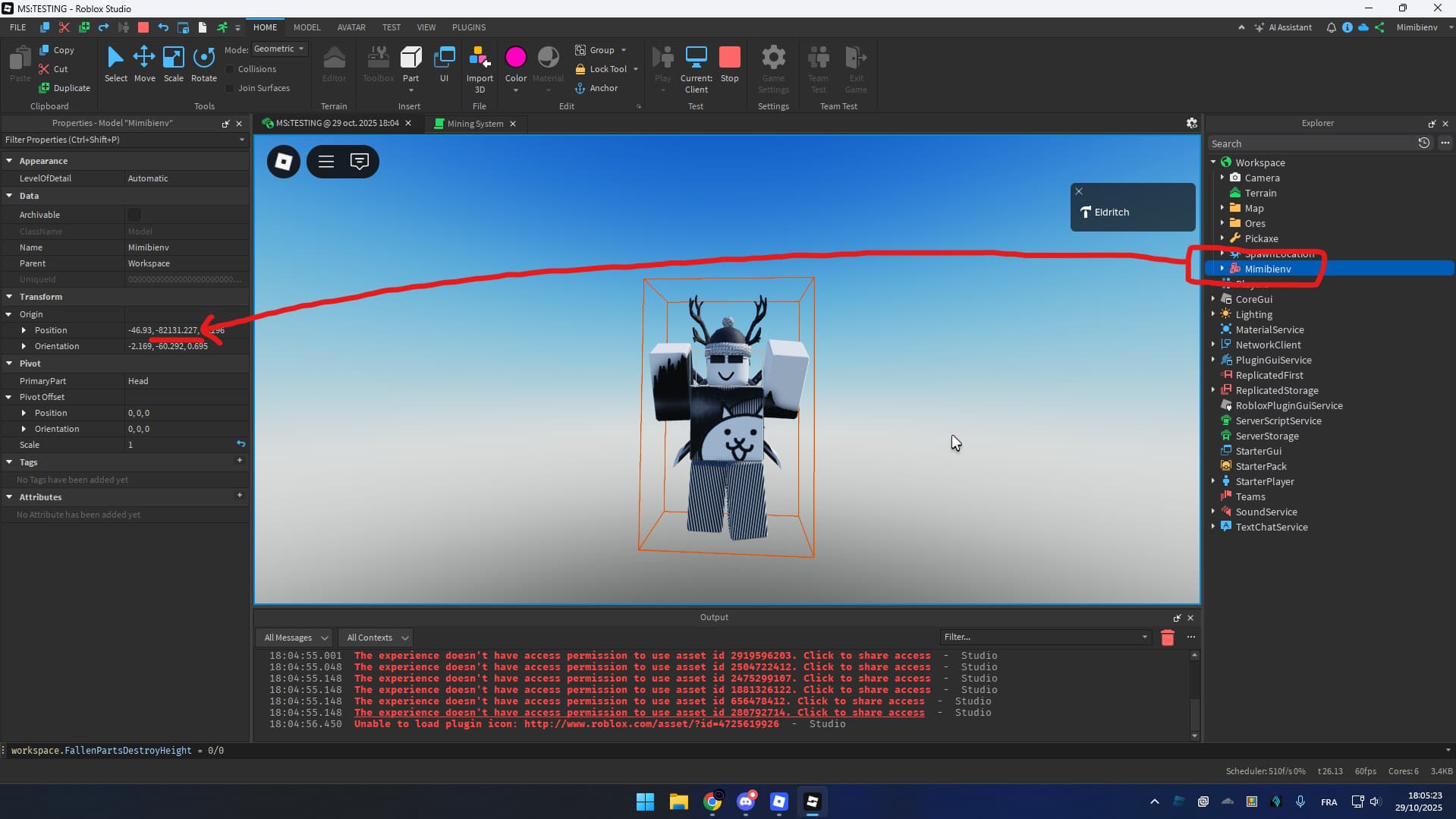Image resolution: width=1456 pixels, height=819 pixels.
Task: Switch to the Mining System tab
Action: click(x=475, y=124)
